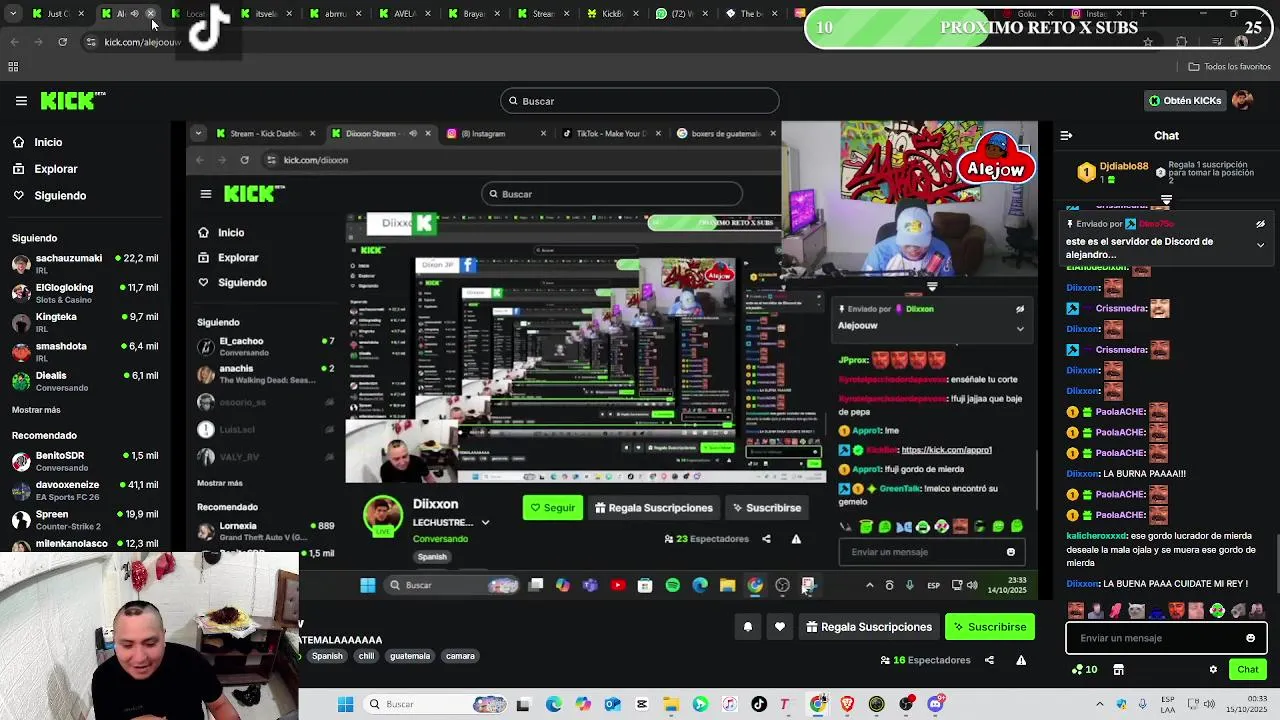Click the report warning triangle icon
The width and height of the screenshot is (1280, 720).
click(1021, 660)
